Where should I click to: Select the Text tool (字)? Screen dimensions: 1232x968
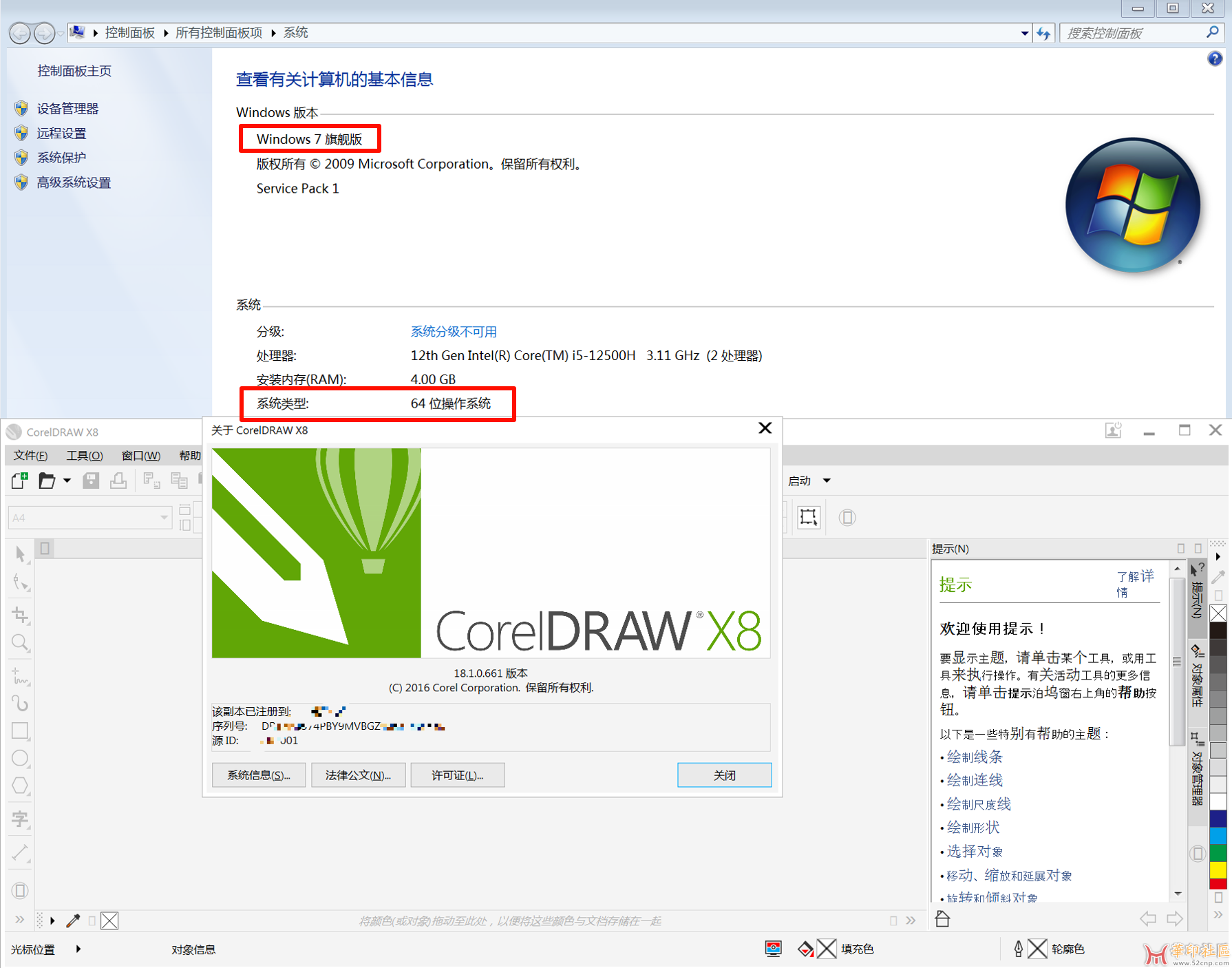tap(21, 819)
